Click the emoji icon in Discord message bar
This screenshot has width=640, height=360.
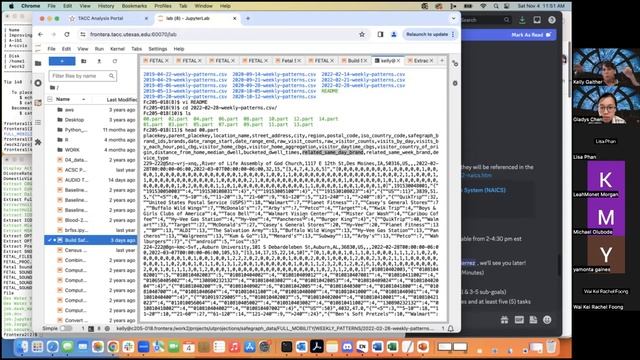(x=547, y=320)
